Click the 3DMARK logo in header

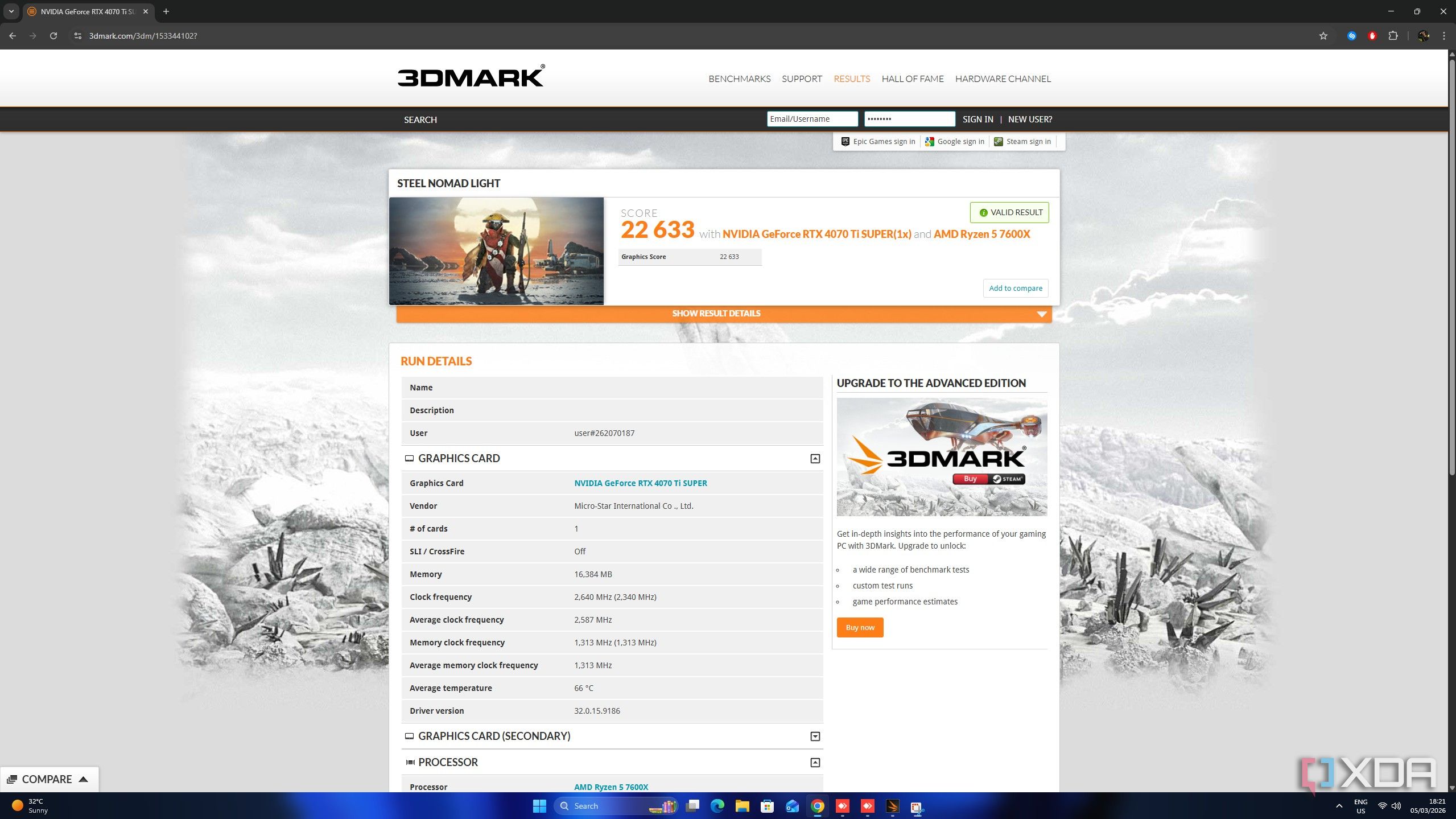471,76
